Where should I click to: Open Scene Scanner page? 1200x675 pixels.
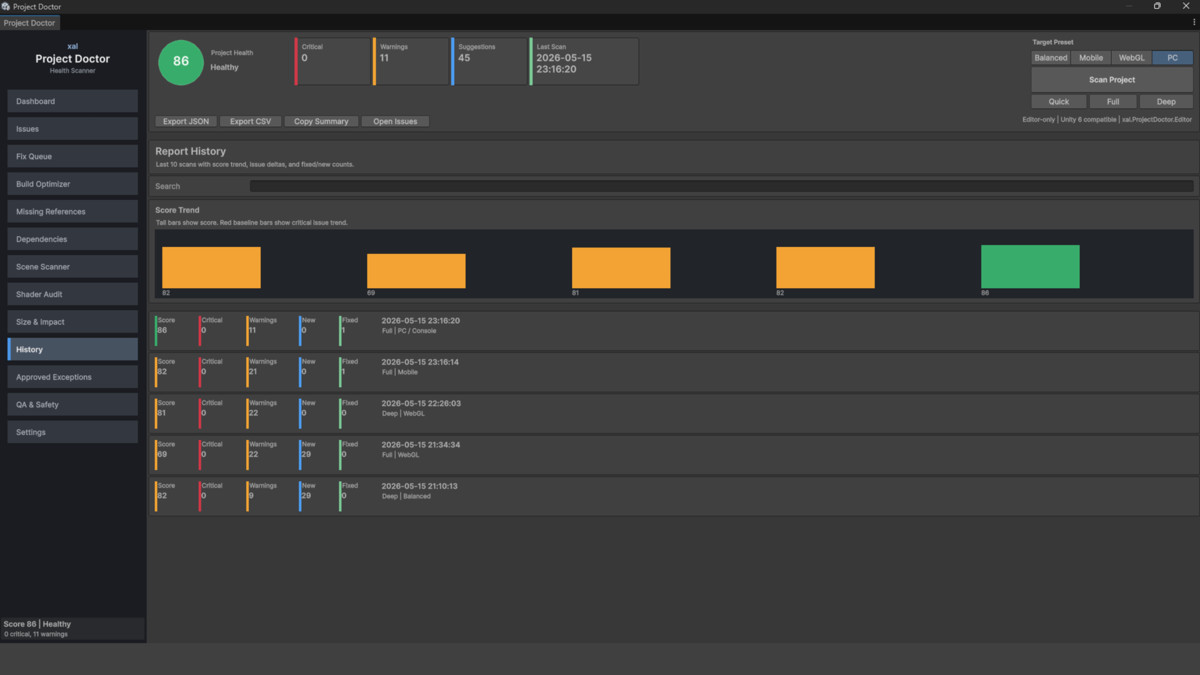coord(72,267)
